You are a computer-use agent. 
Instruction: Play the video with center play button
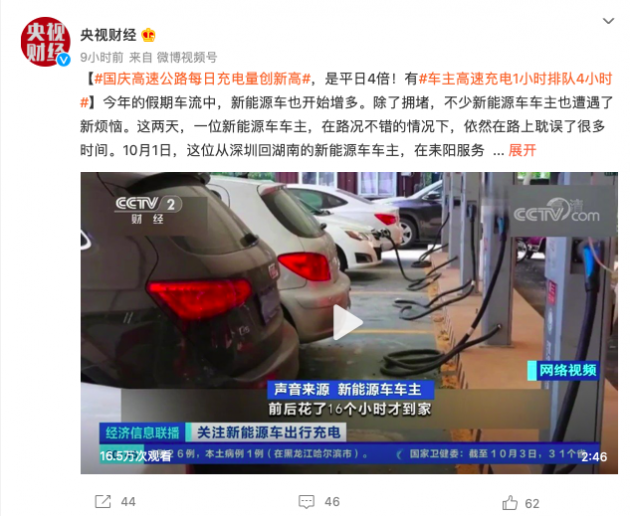click(x=348, y=322)
